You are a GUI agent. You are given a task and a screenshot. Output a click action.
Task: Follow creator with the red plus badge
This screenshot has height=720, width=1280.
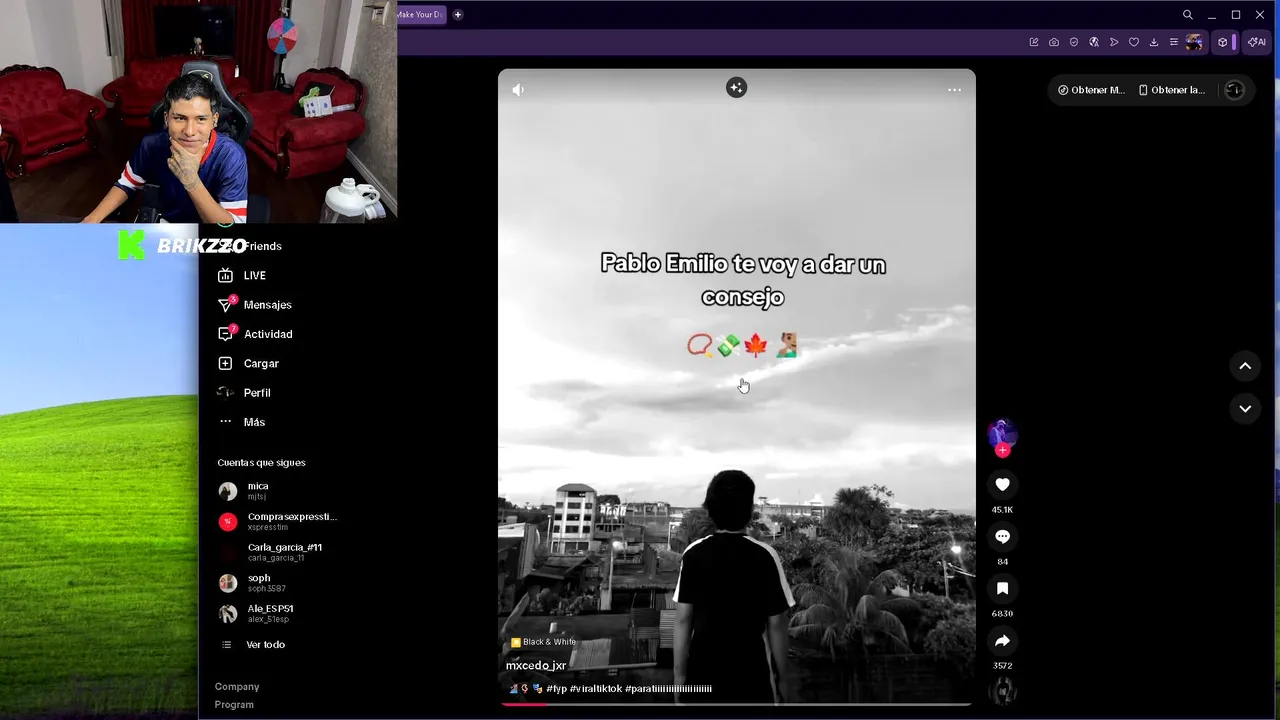[x=1002, y=450]
